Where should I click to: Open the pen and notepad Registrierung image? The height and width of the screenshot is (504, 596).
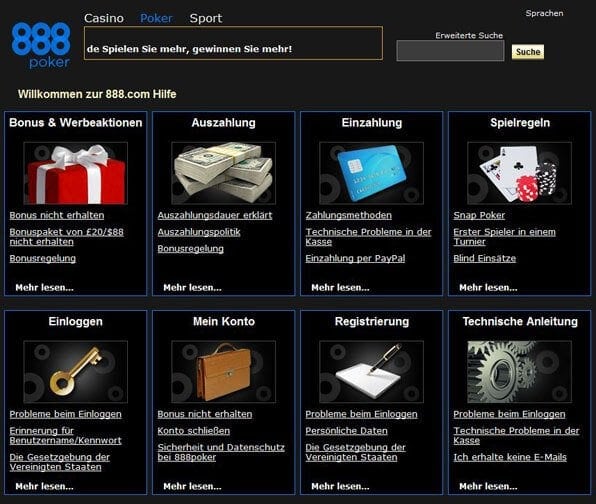371,372
